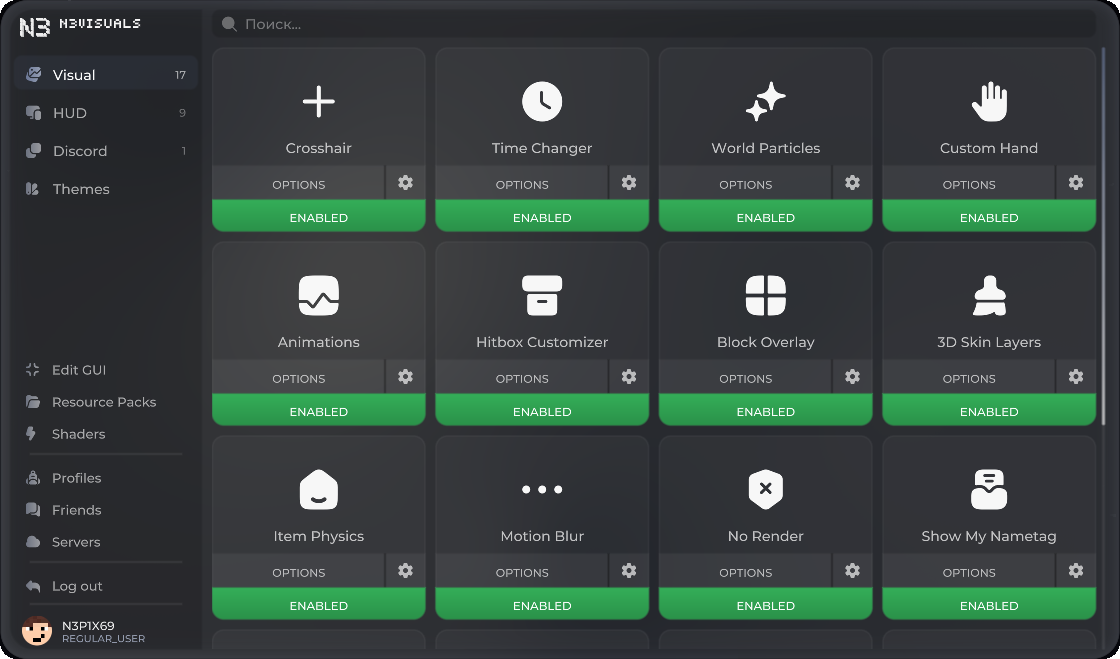
Task: Disable the Item Physics module
Action: tap(319, 605)
